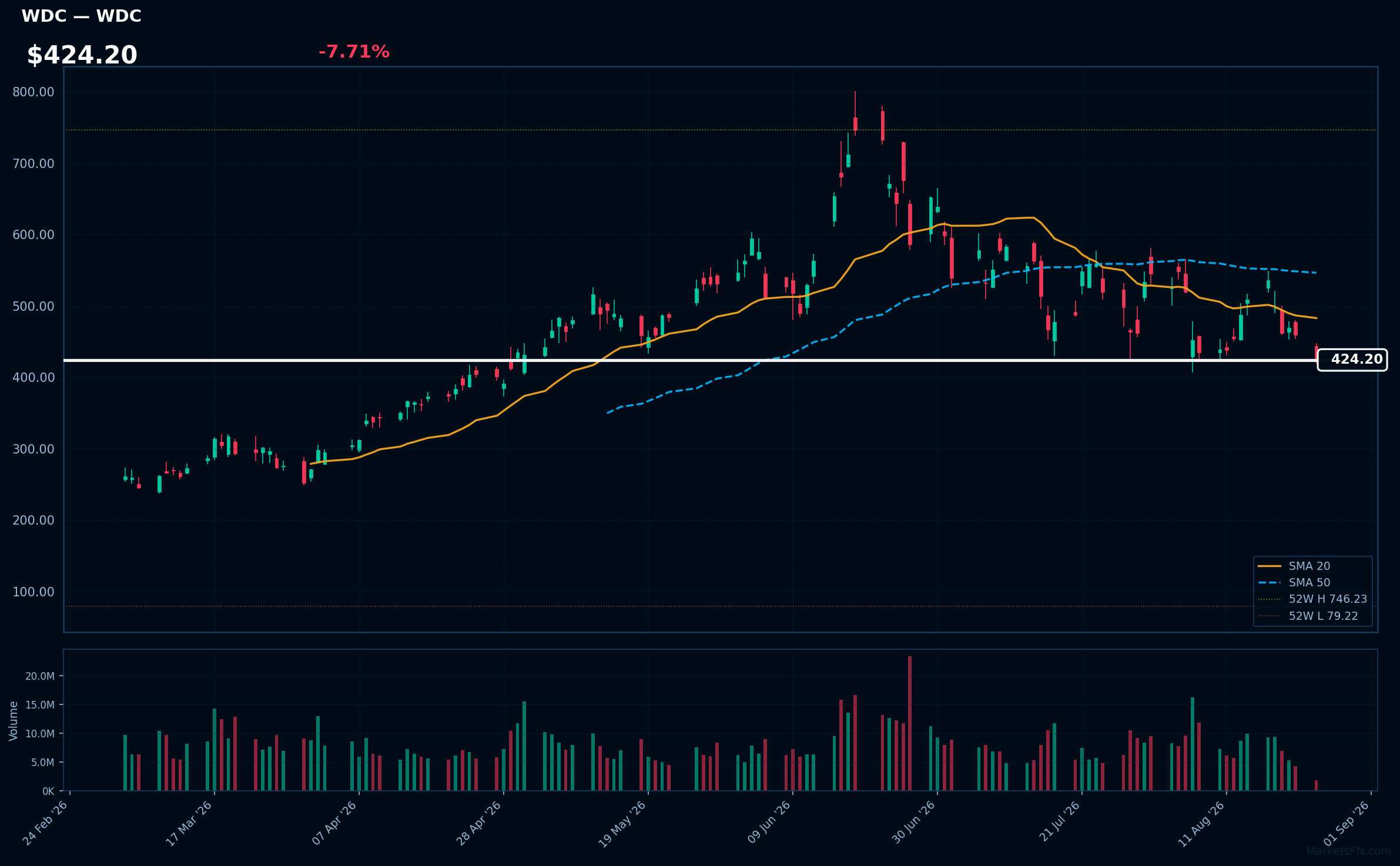Click the 17 Mar '26 date label
Image resolution: width=1400 pixels, height=866 pixels.
[x=189, y=823]
